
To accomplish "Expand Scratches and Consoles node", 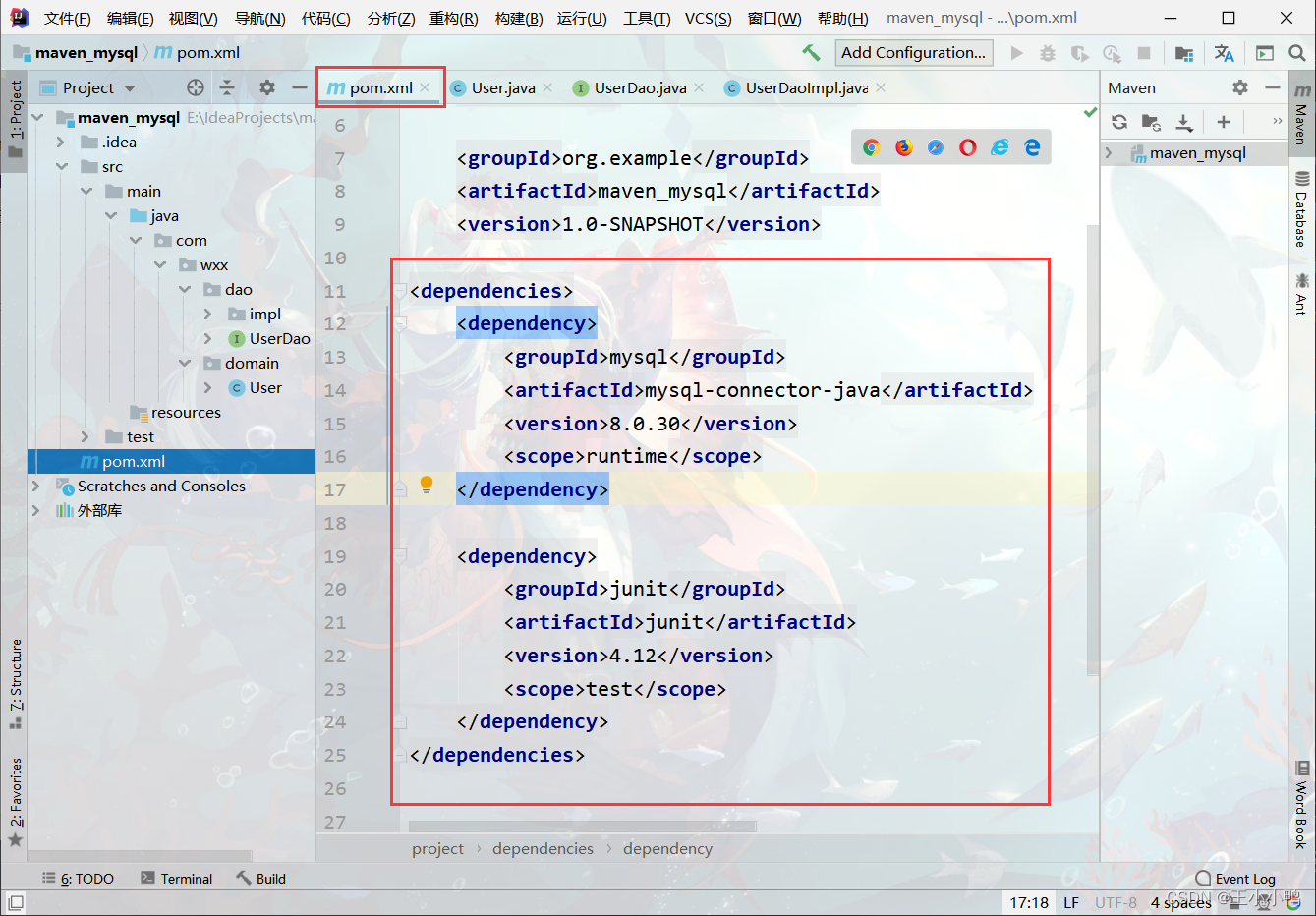I will pos(36,486).
